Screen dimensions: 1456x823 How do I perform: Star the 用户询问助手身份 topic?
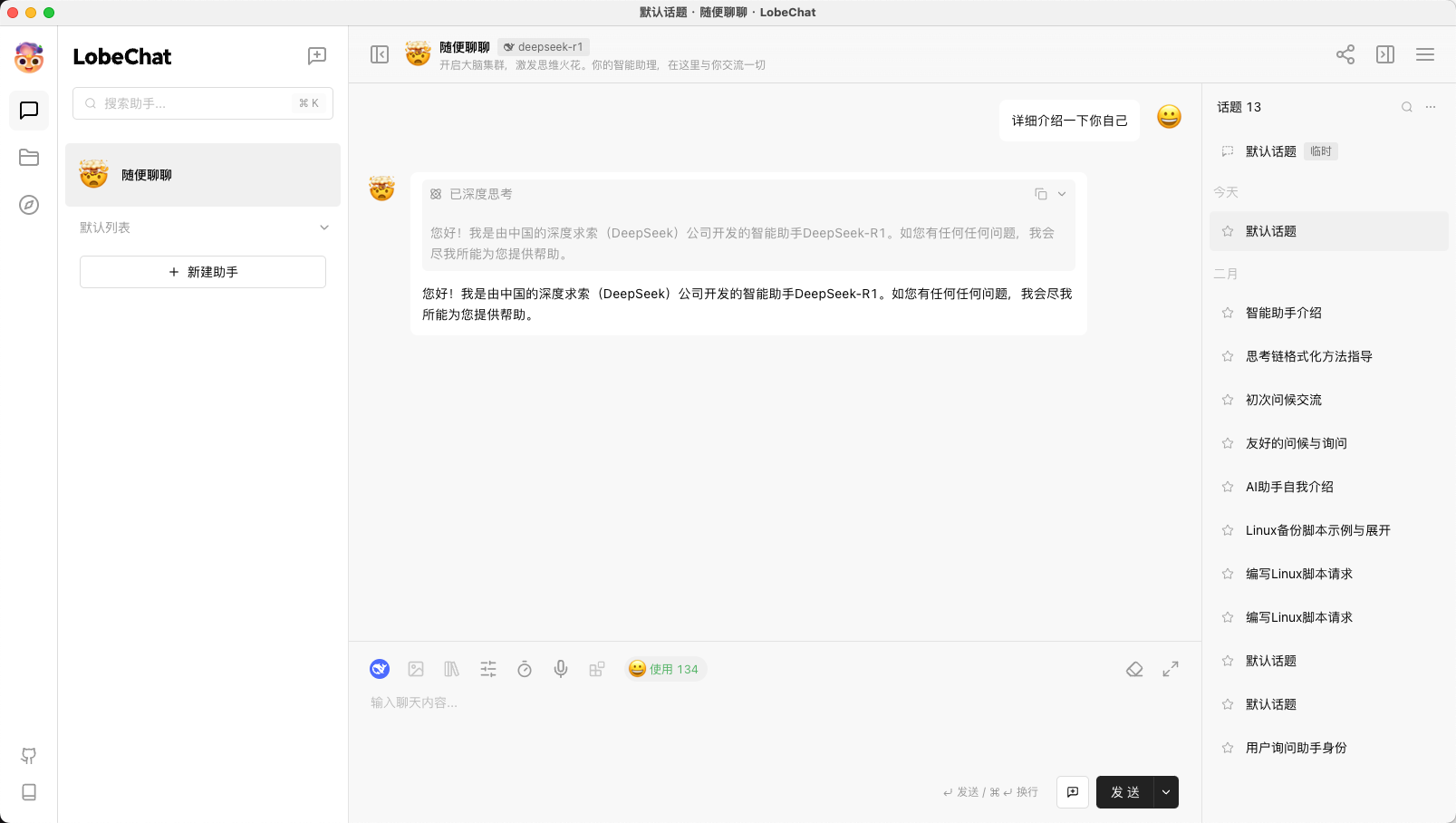click(1228, 748)
